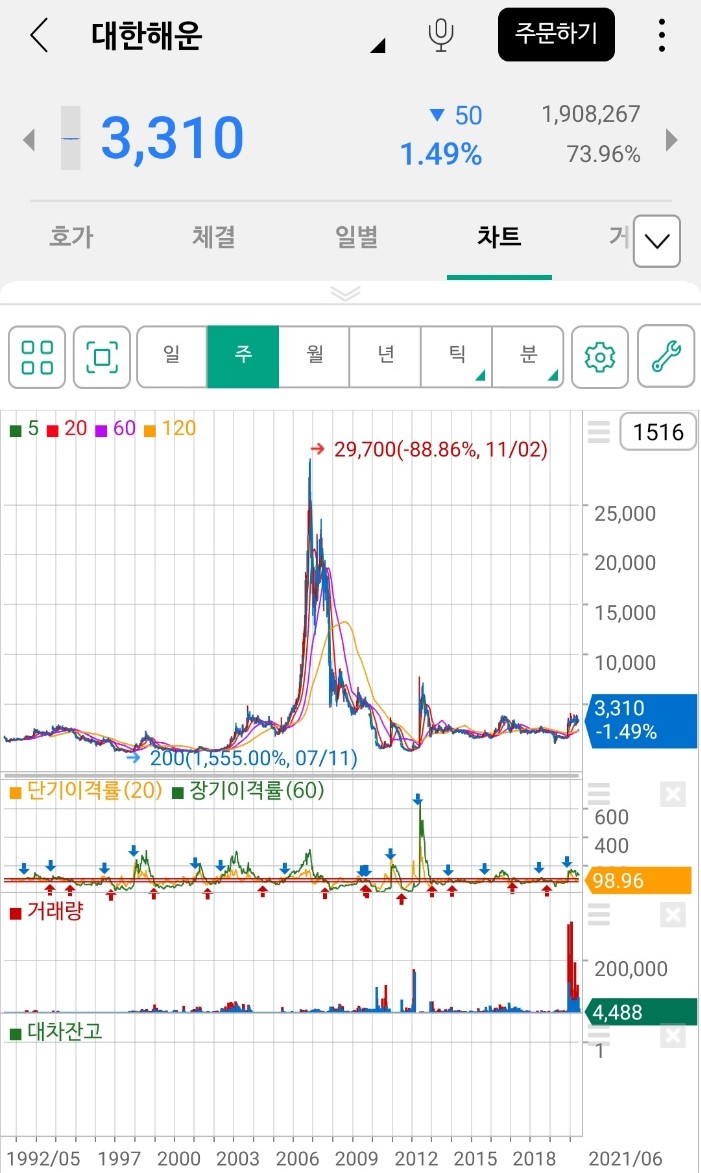Tap the 98.96 disparity value tag

point(640,880)
